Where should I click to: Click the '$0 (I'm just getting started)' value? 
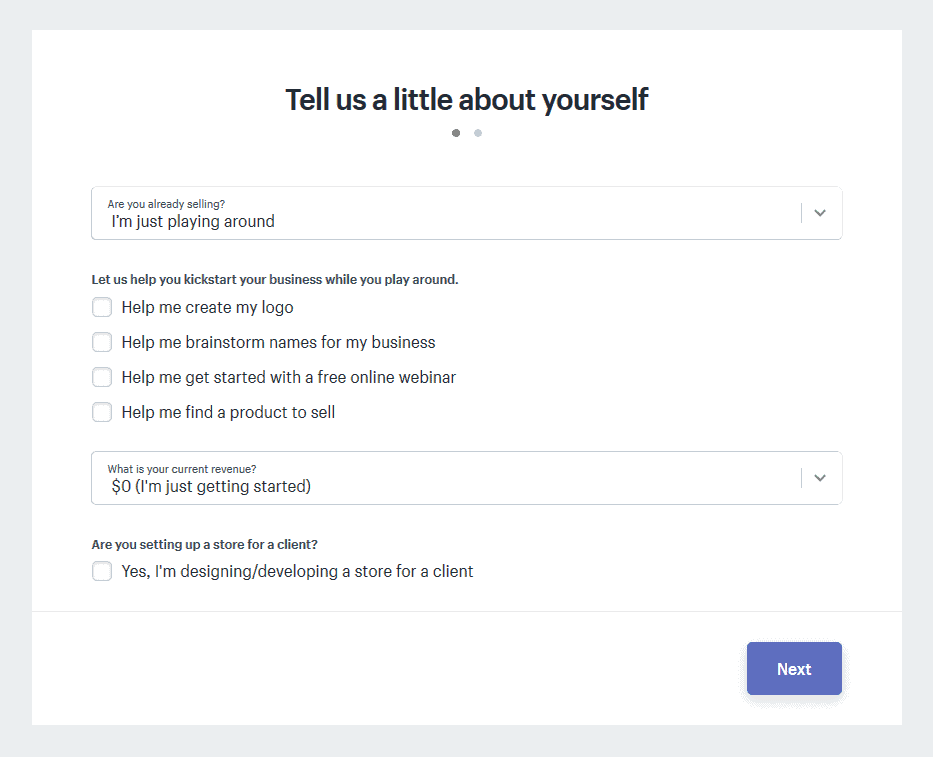pos(211,487)
